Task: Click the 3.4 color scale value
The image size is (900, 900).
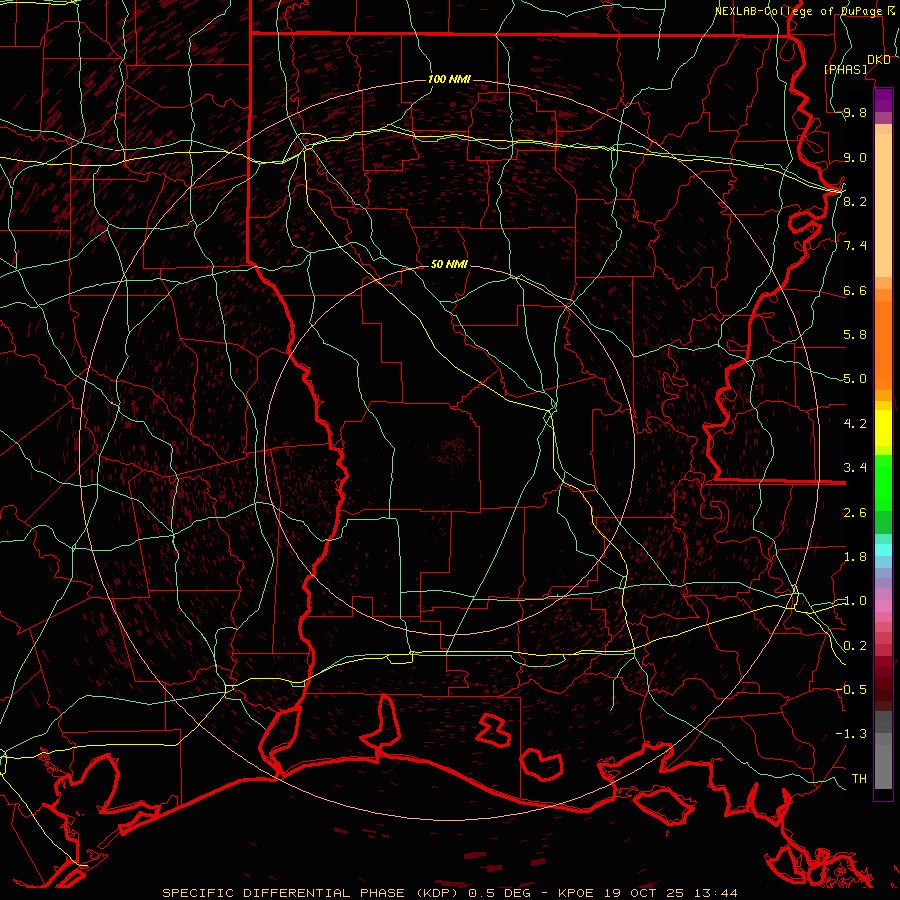Action: click(x=855, y=468)
